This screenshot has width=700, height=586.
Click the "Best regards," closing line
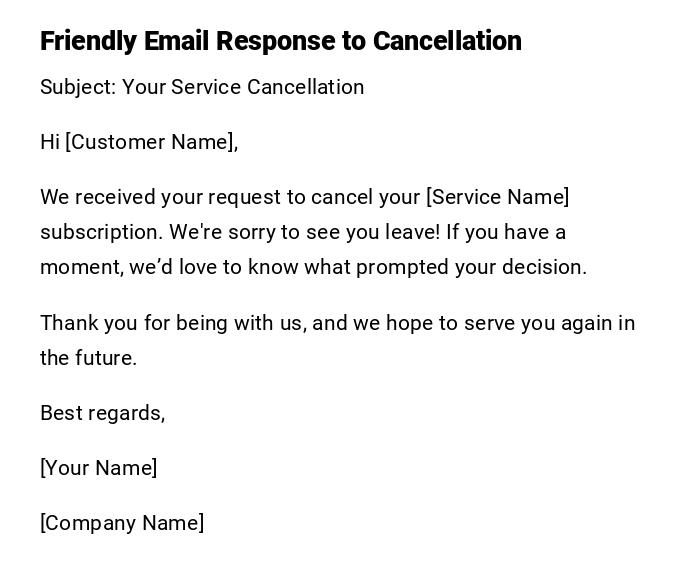102,413
